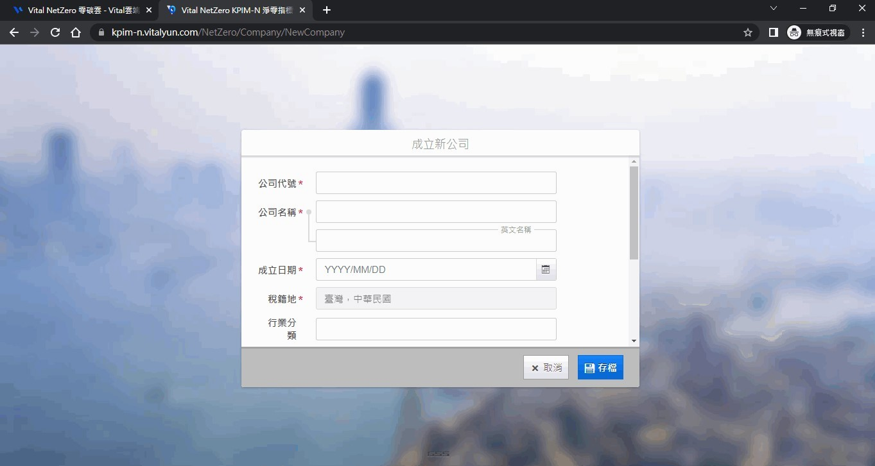
Task: Bookmark this page with star icon
Action: pos(748,32)
